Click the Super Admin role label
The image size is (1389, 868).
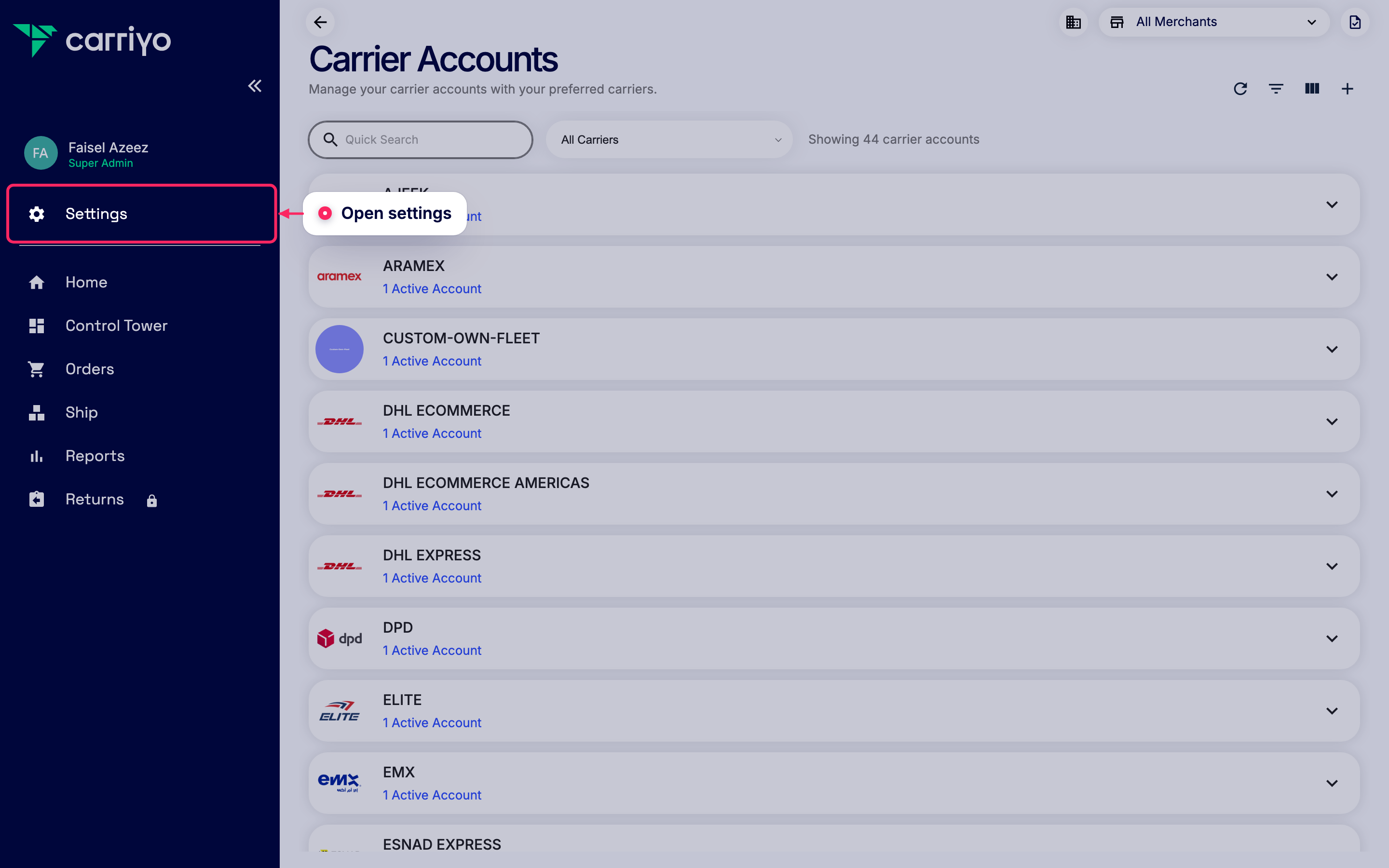click(x=101, y=163)
